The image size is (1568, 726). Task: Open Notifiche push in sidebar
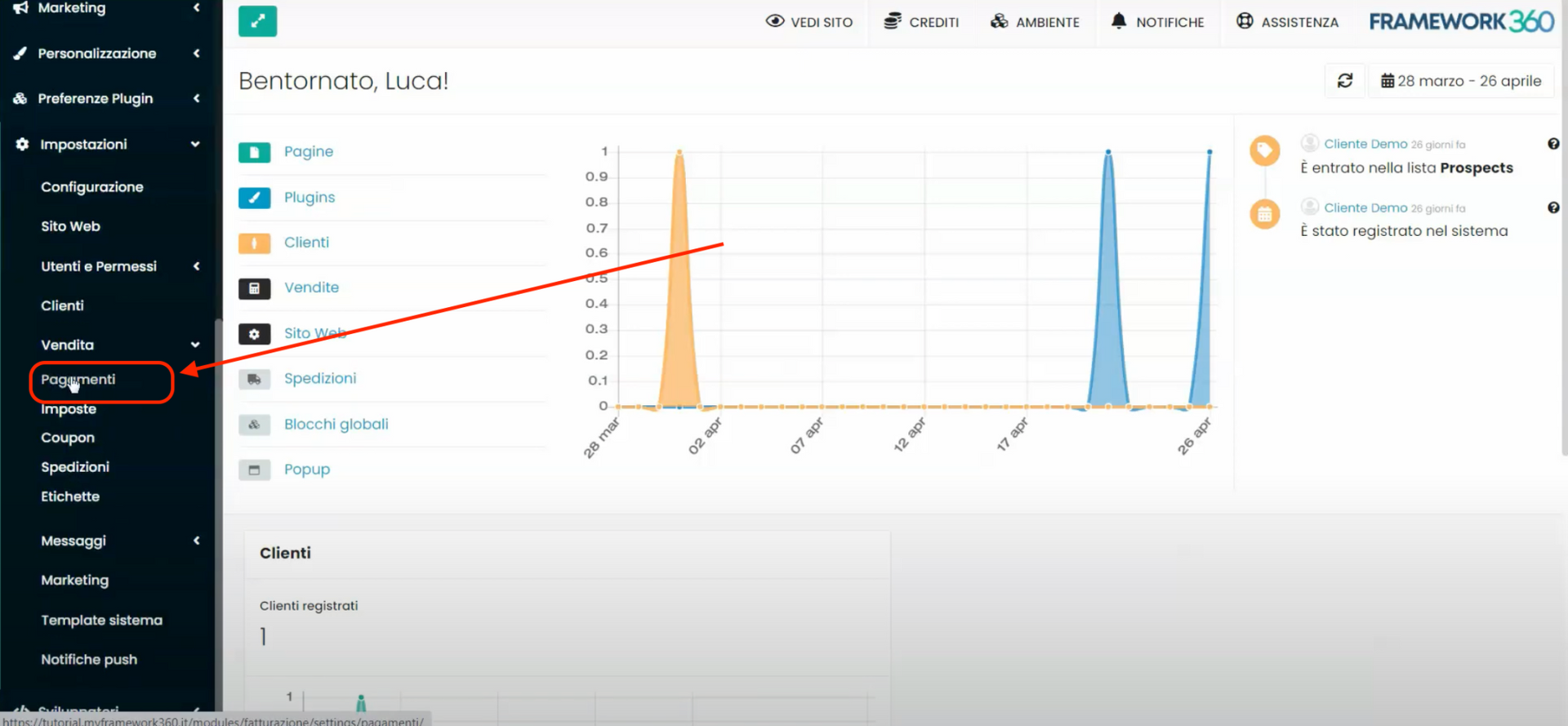point(89,659)
